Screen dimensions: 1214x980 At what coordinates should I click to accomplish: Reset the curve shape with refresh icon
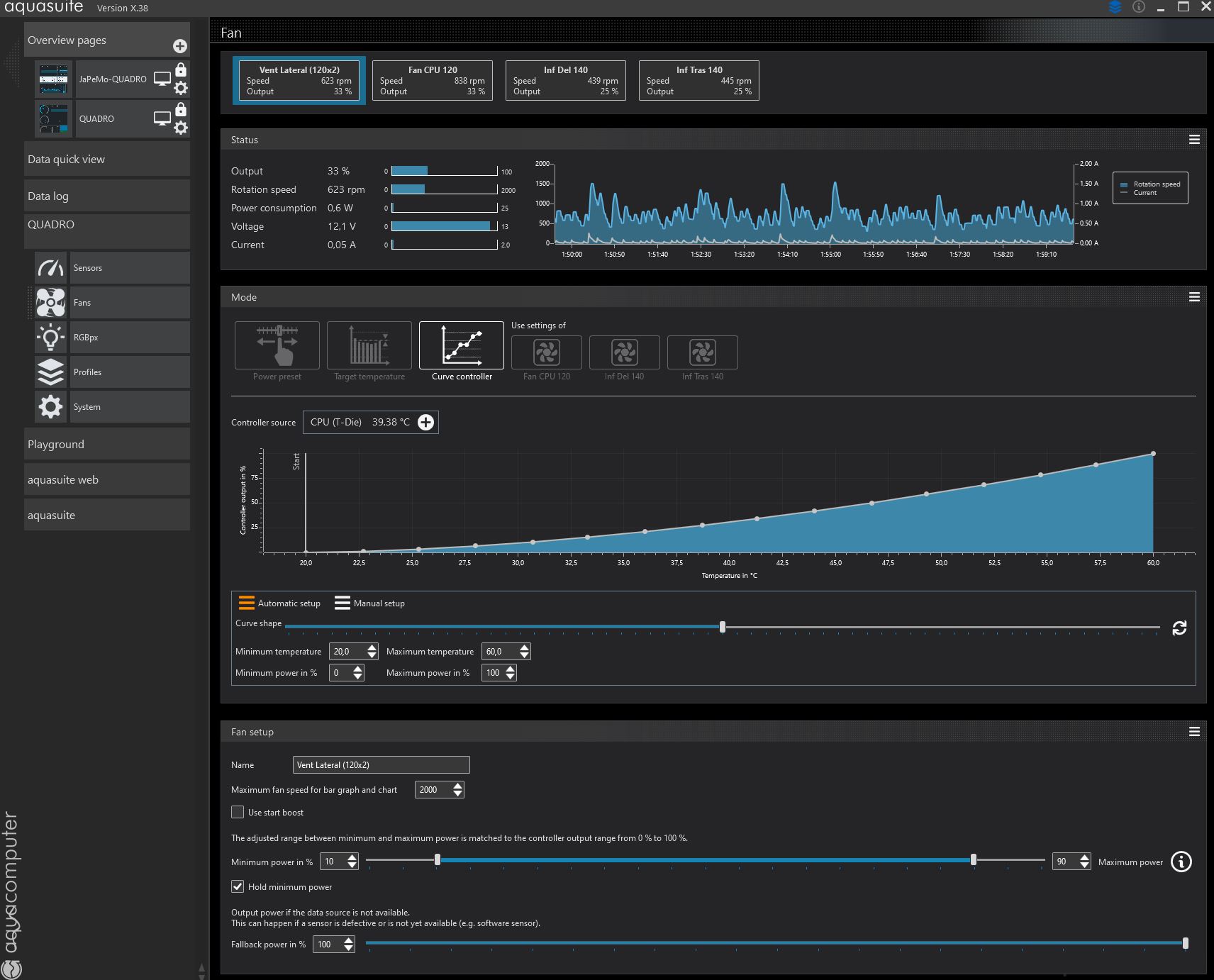click(x=1179, y=628)
